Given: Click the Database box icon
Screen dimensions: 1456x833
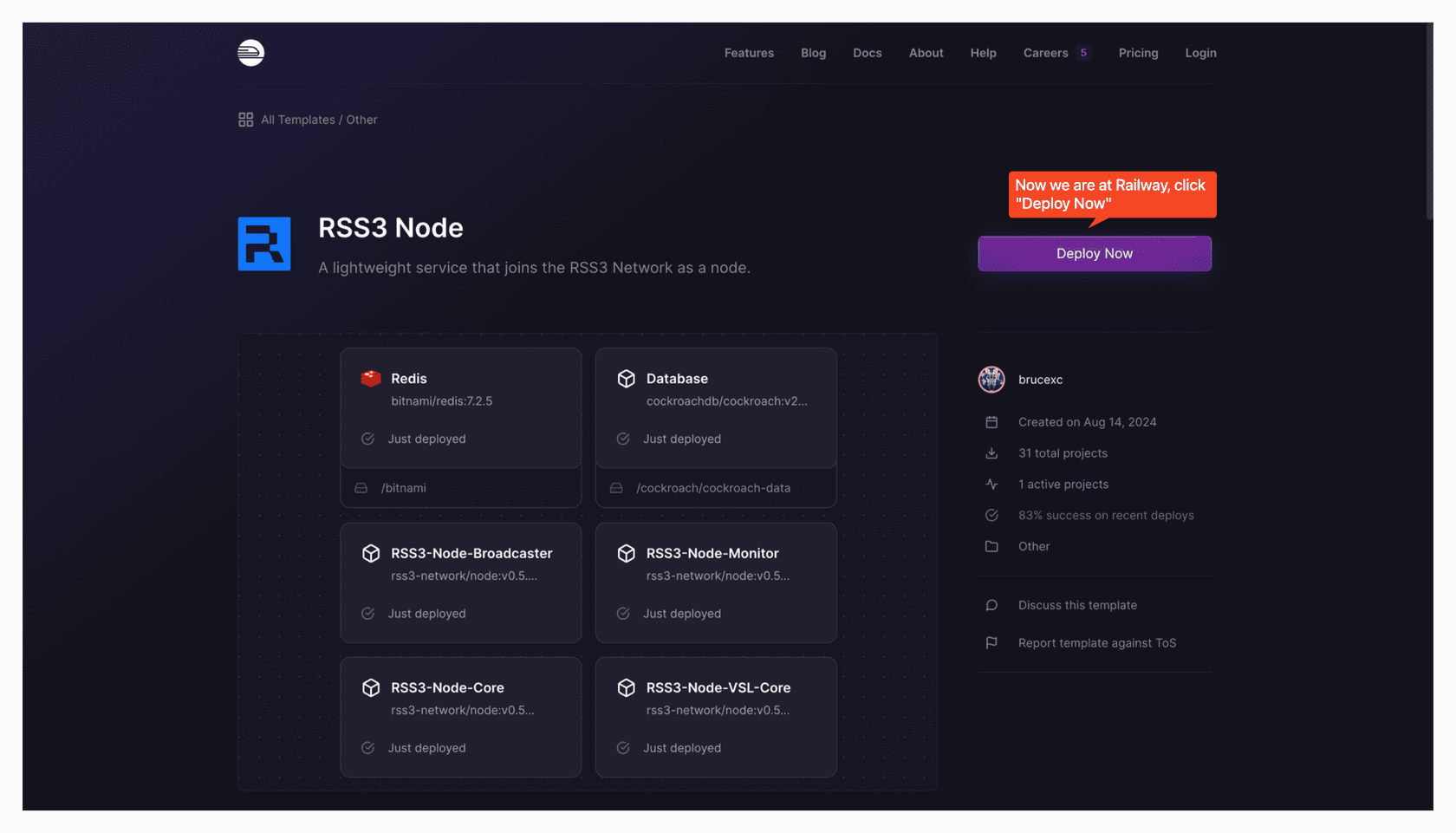Looking at the screenshot, I should [x=626, y=379].
